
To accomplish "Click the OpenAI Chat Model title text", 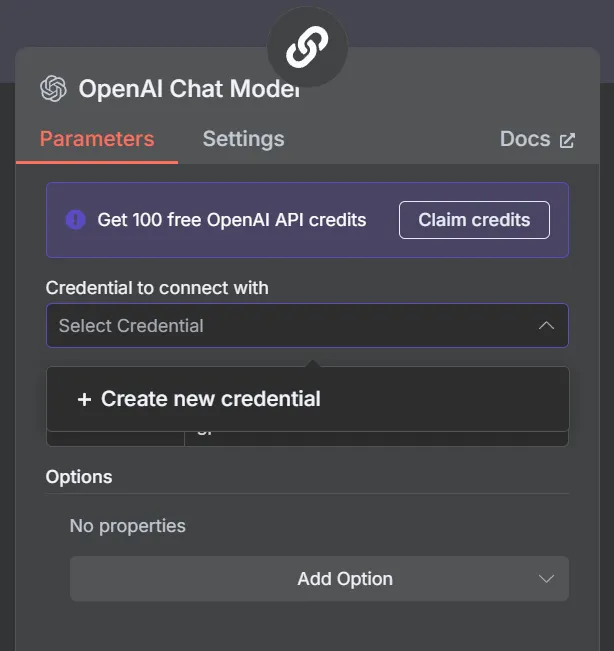I will point(189,89).
